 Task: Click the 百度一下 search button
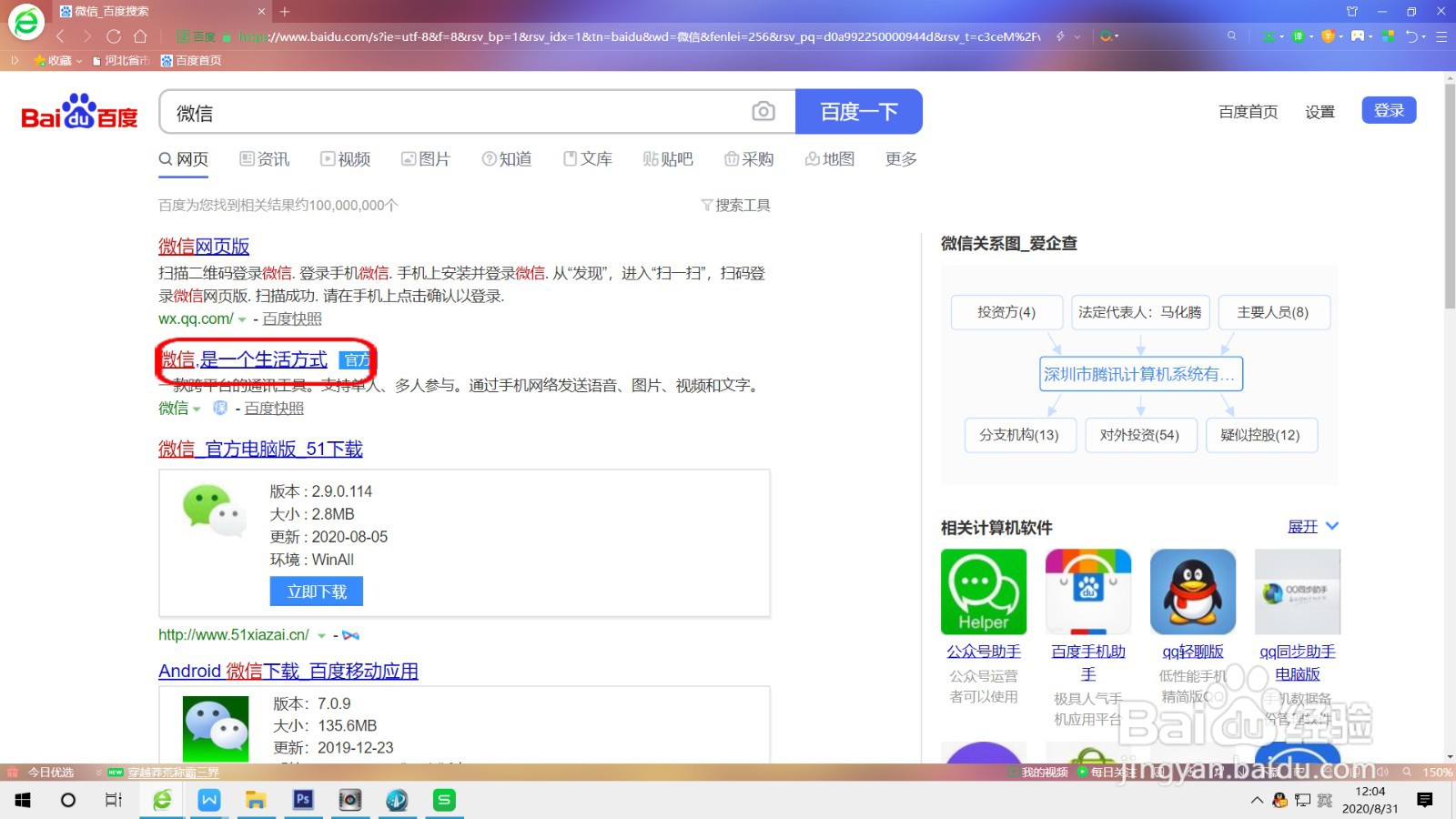coord(859,111)
